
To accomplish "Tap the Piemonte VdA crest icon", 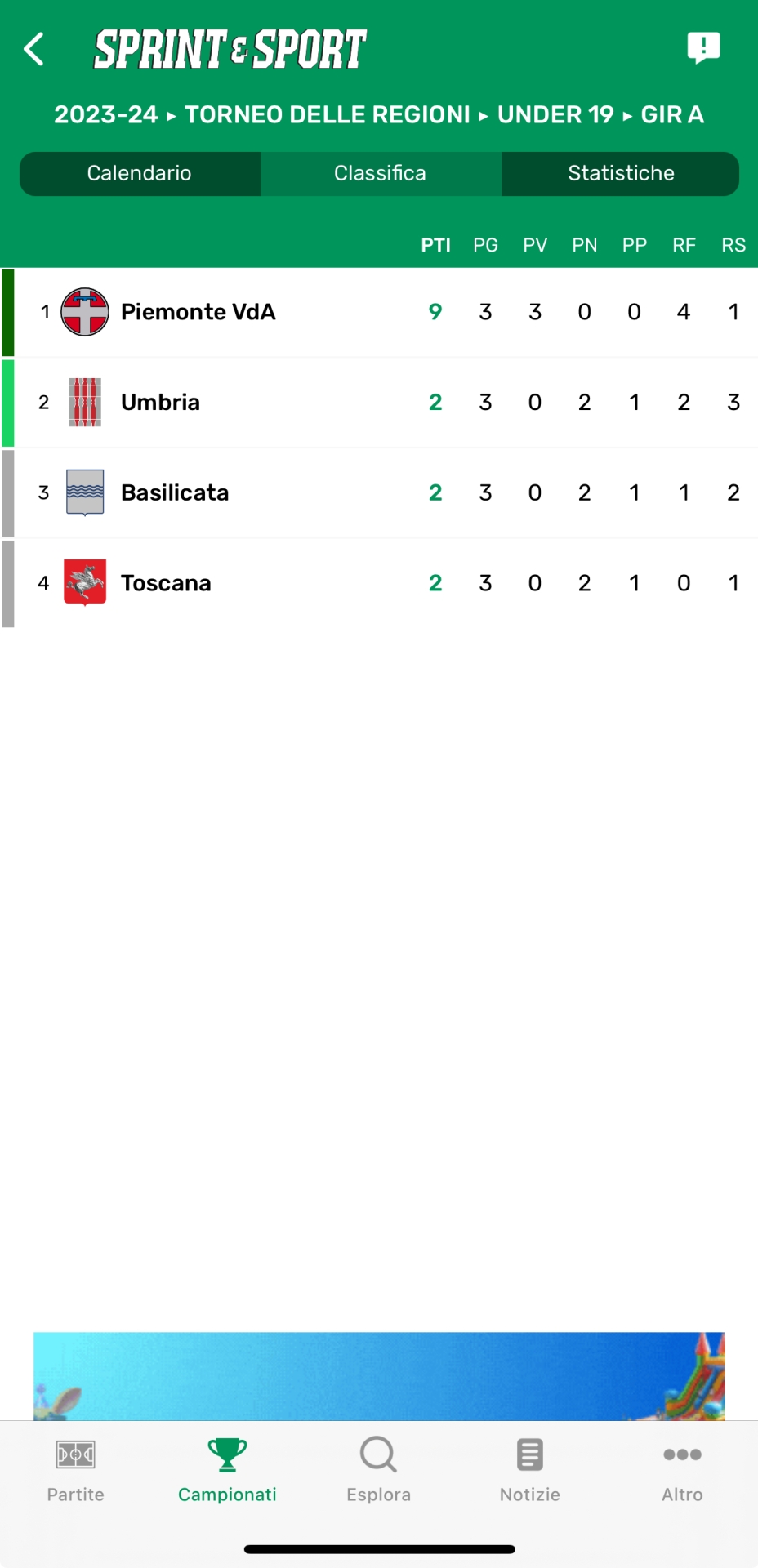I will tap(85, 312).
